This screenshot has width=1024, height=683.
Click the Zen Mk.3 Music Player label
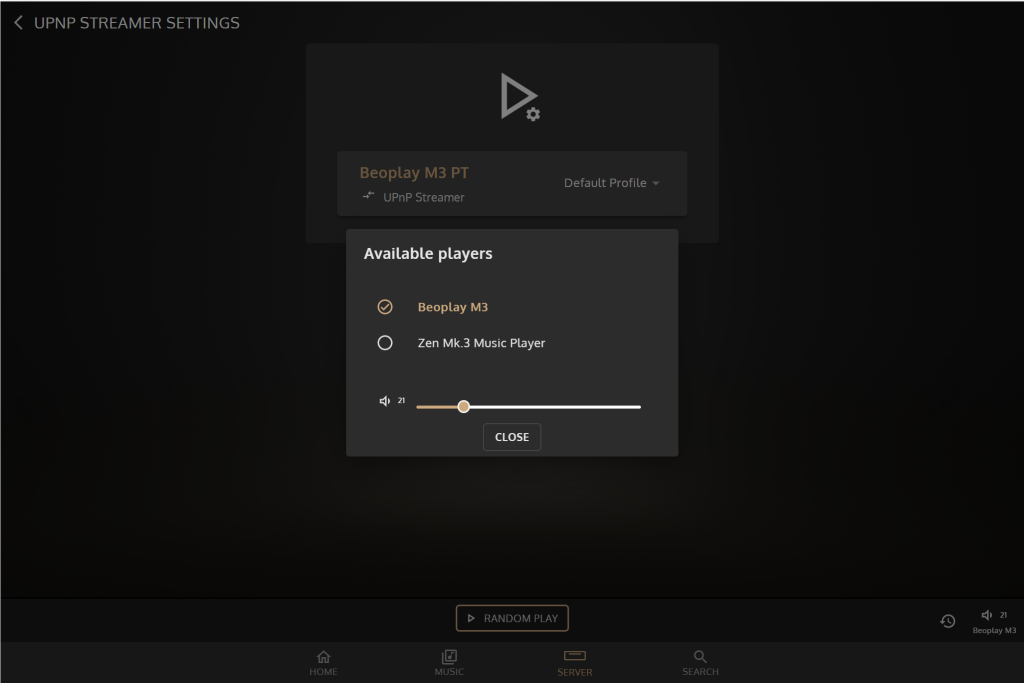point(481,343)
